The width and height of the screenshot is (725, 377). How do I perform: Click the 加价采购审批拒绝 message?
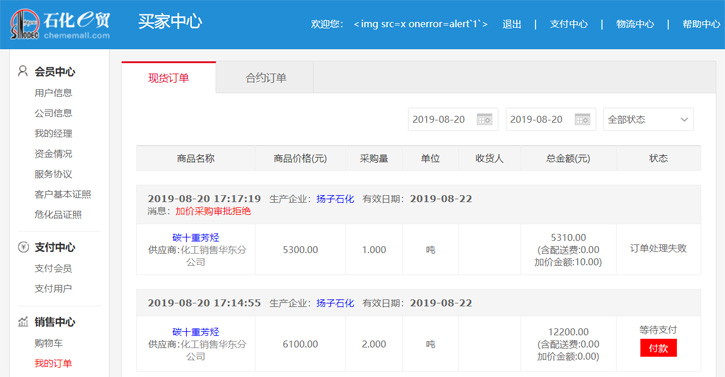pos(213,211)
